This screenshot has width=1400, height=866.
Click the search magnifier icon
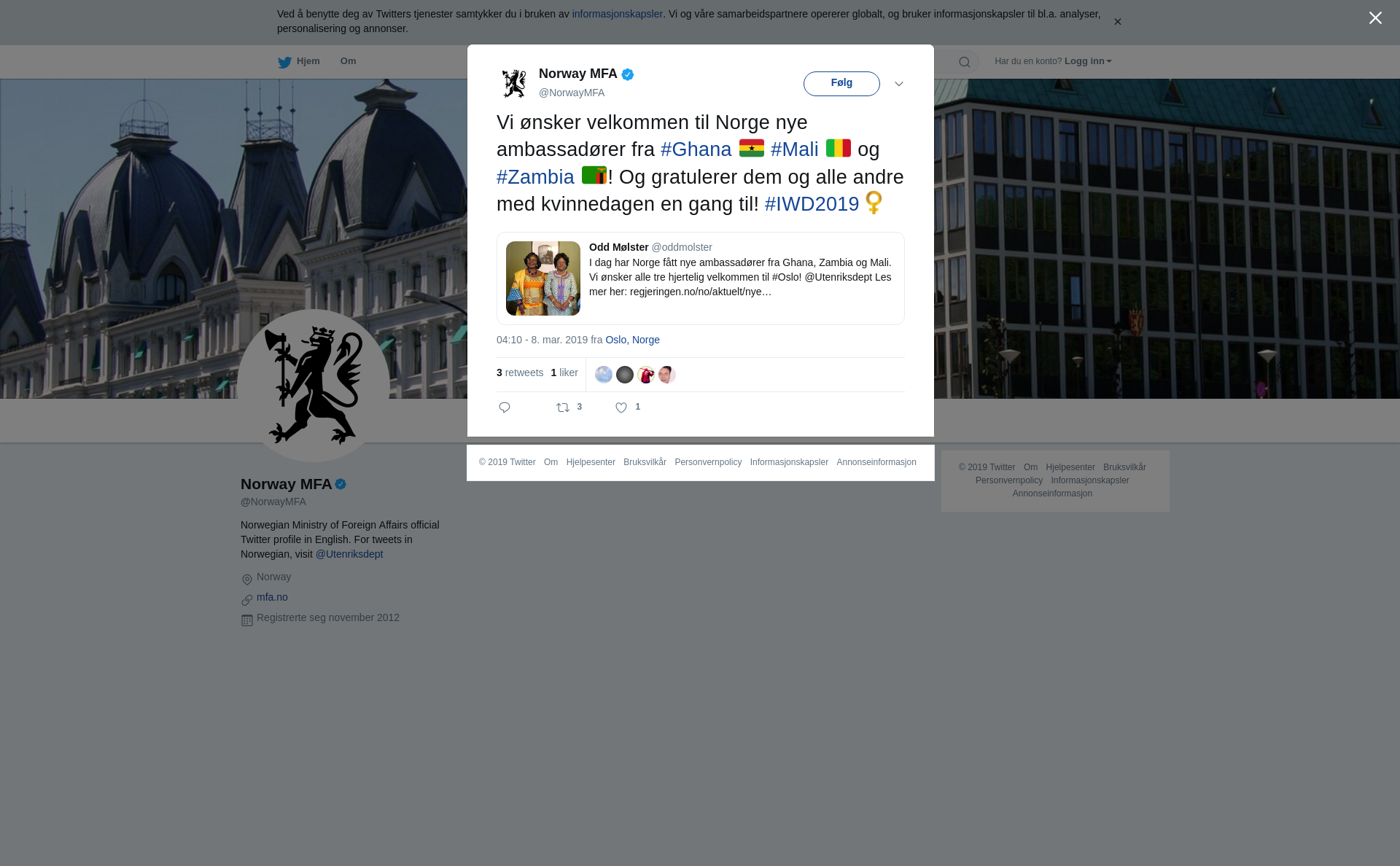(x=964, y=62)
